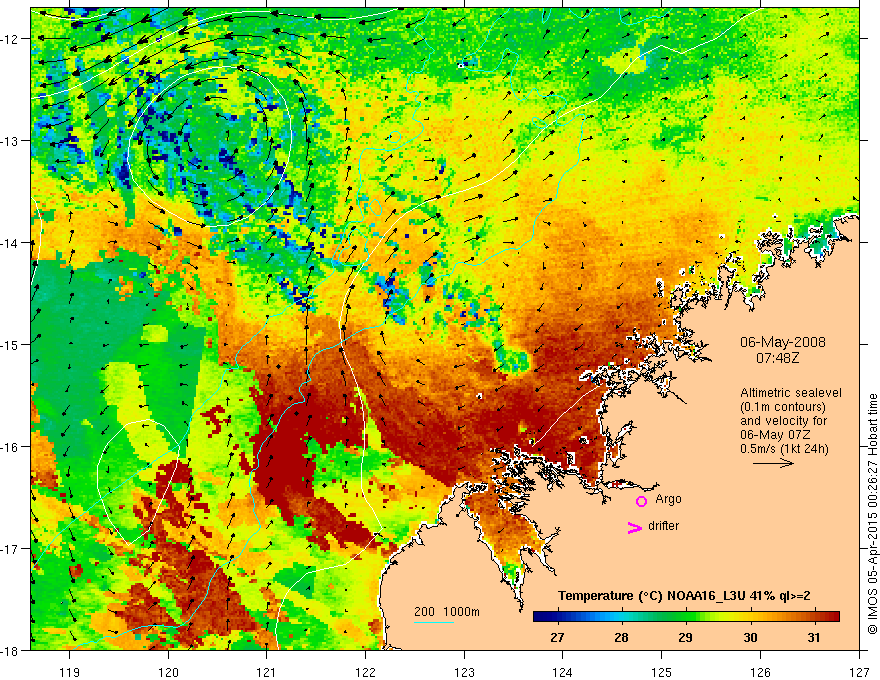Image resolution: width=880 pixels, height=680 pixels.
Task: Click the date text 06-May-2008
Action: [x=782, y=342]
